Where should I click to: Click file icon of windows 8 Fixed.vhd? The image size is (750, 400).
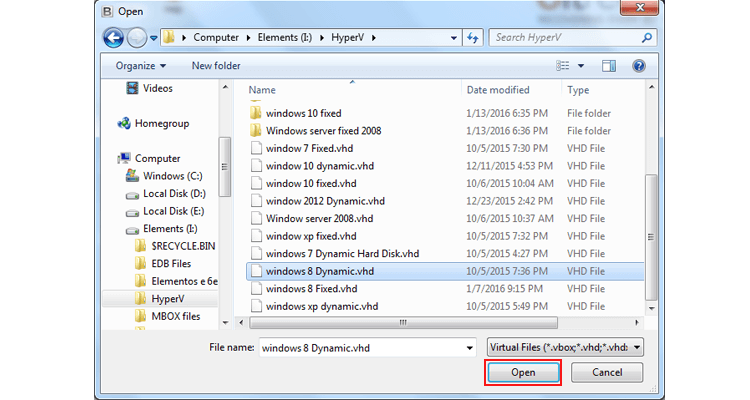256,289
